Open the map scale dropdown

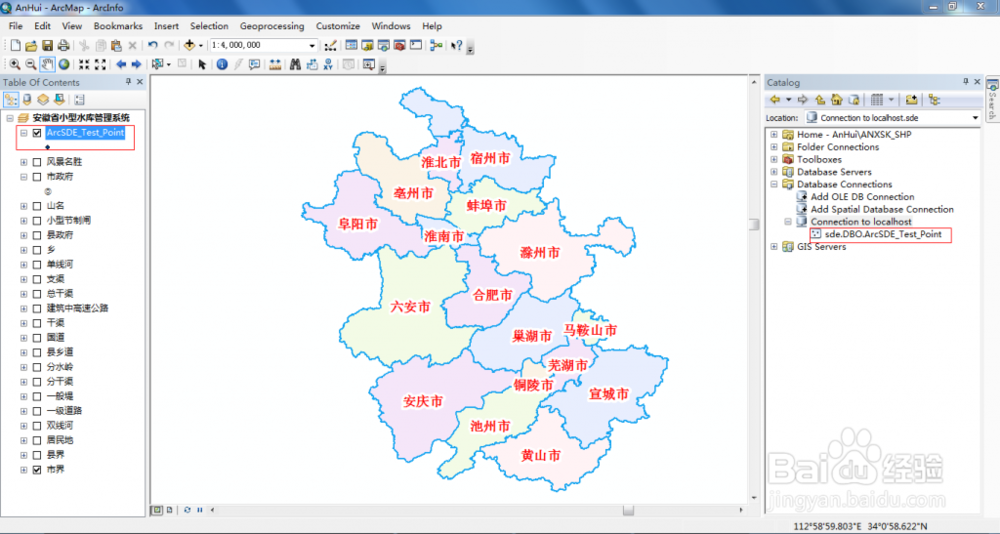click(x=312, y=46)
